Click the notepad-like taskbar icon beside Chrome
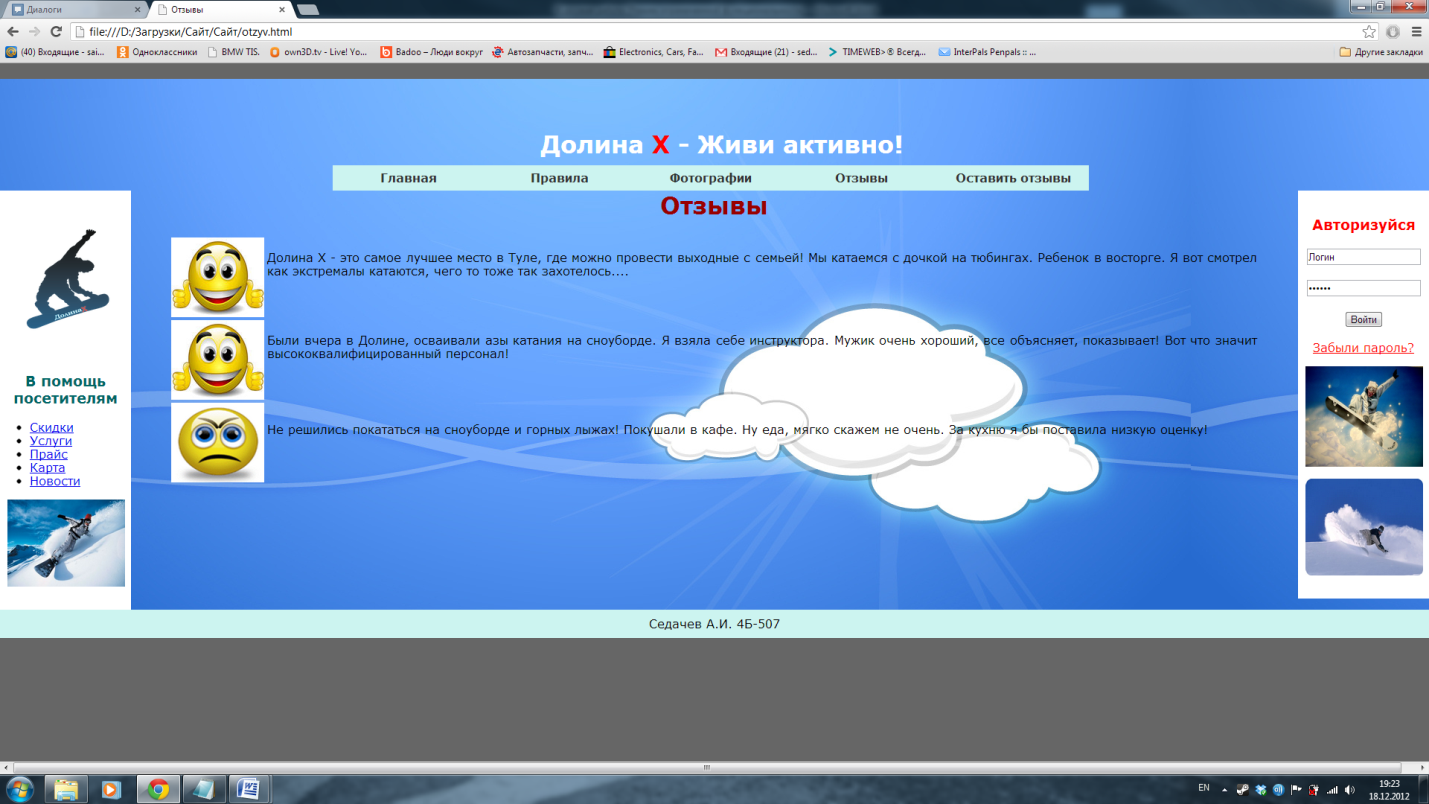The image size is (1429, 804). pyautogui.click(x=203, y=789)
